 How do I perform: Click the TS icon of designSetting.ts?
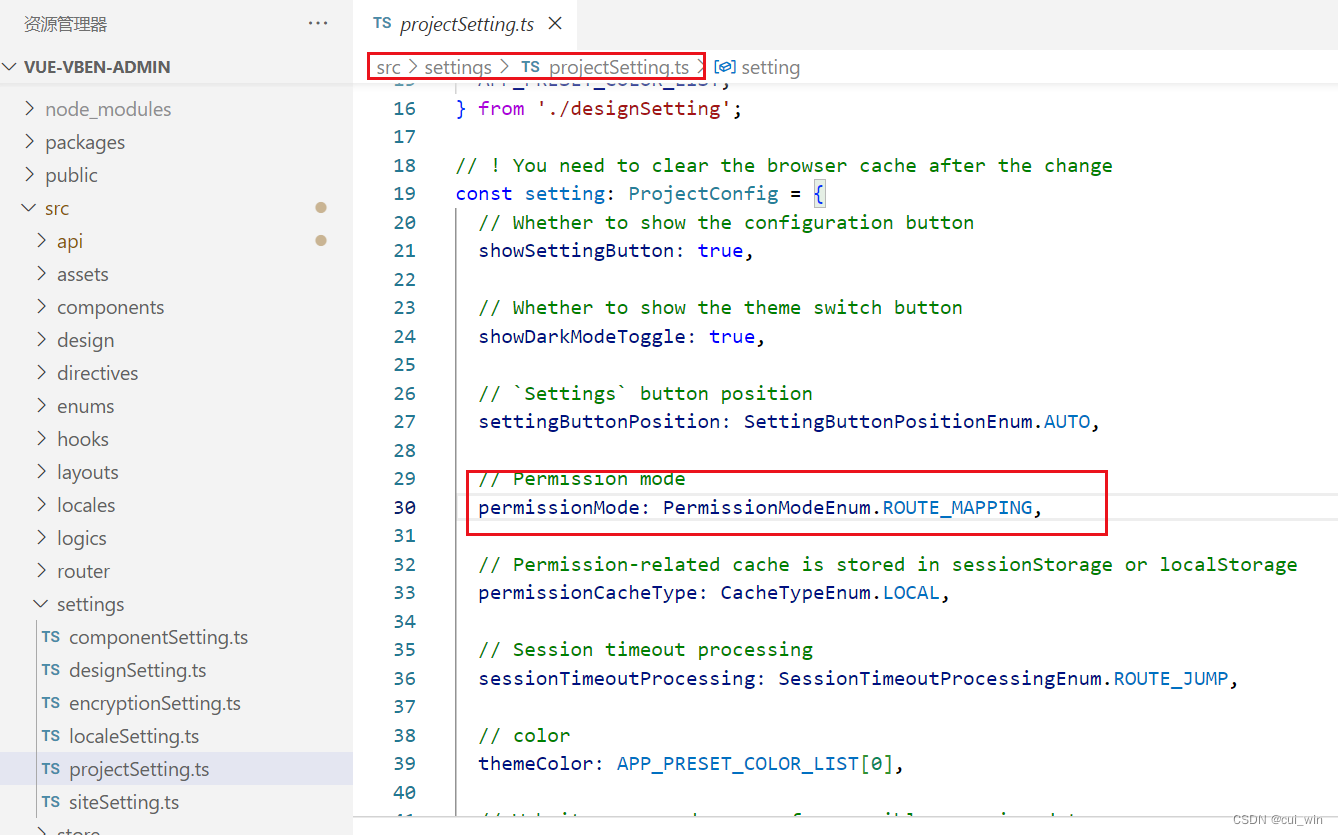pos(51,670)
